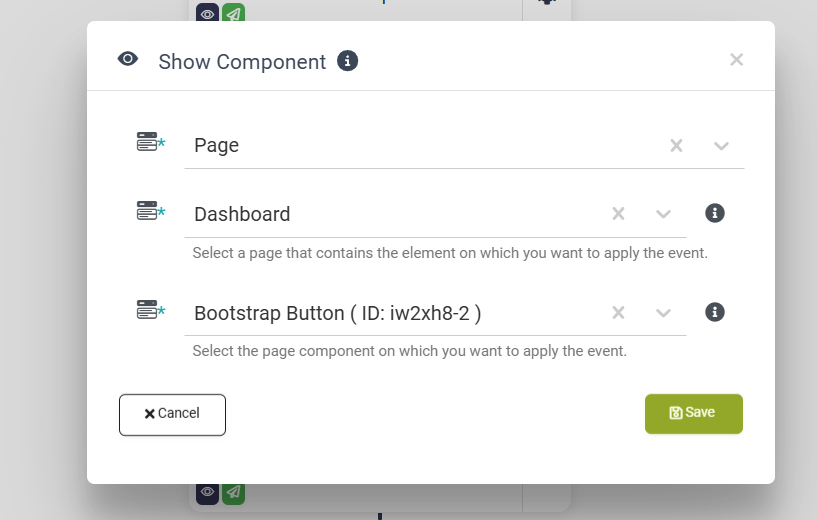Click 'Select the page component' hint text
Screen dimensions: 817x520
tap(410, 351)
